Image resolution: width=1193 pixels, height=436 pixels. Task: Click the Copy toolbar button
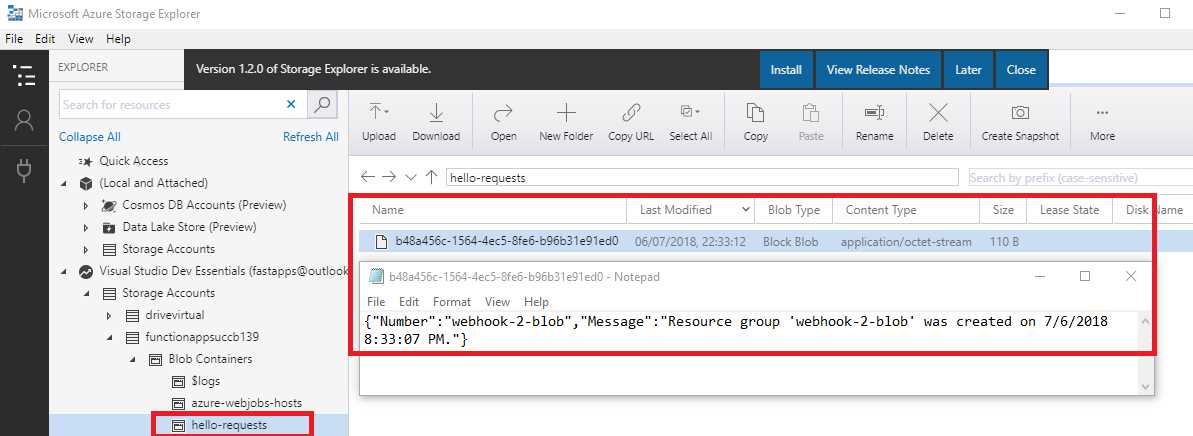755,122
